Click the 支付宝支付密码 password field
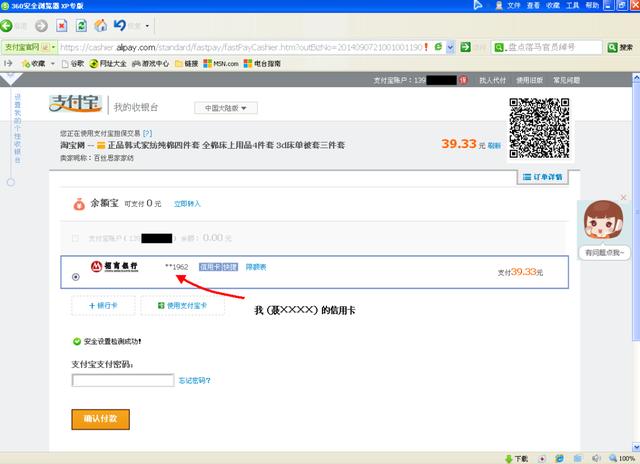Viewport: 640px width, 464px height. point(123,380)
